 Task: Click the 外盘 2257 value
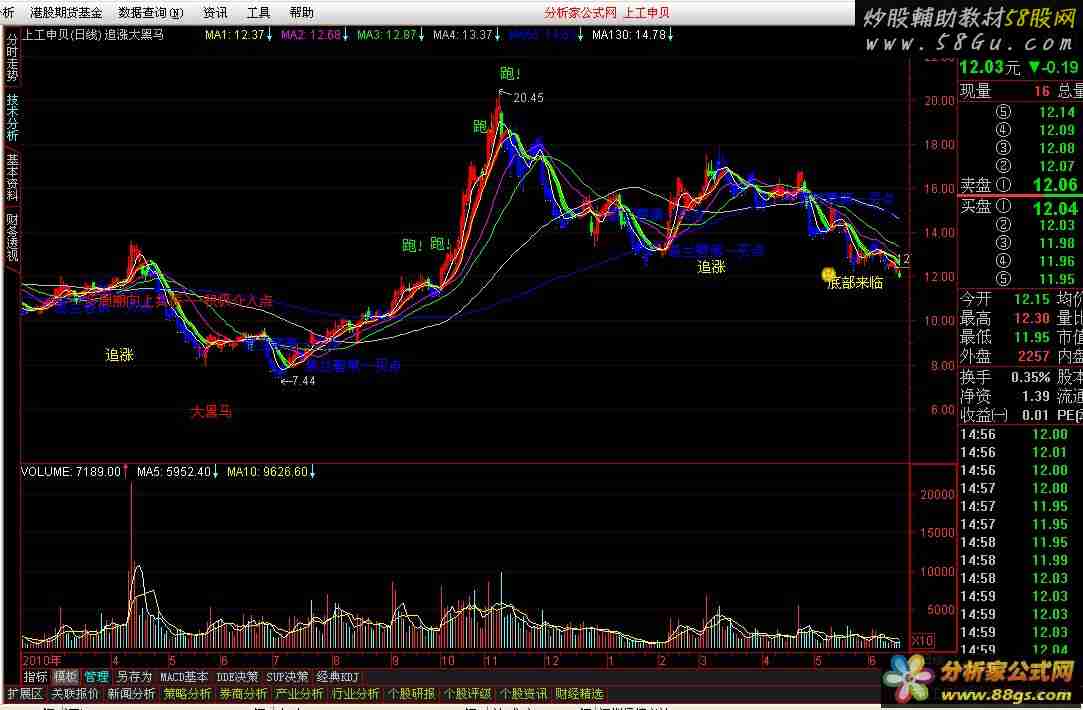1033,356
